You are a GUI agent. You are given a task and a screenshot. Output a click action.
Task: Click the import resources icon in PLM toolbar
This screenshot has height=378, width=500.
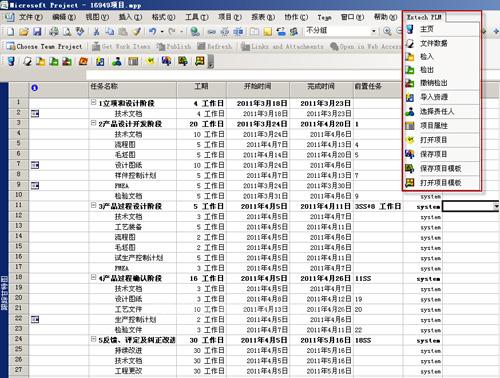pos(100,61)
